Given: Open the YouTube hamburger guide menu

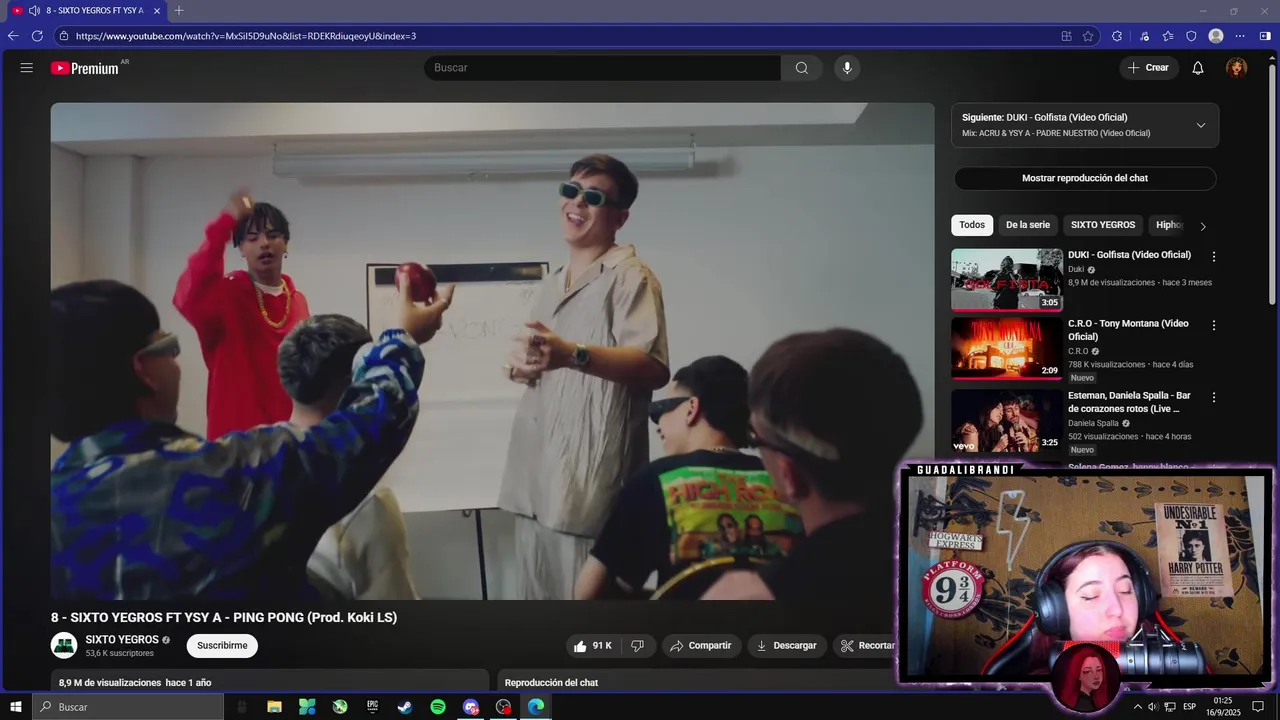Looking at the screenshot, I should pyautogui.click(x=27, y=68).
